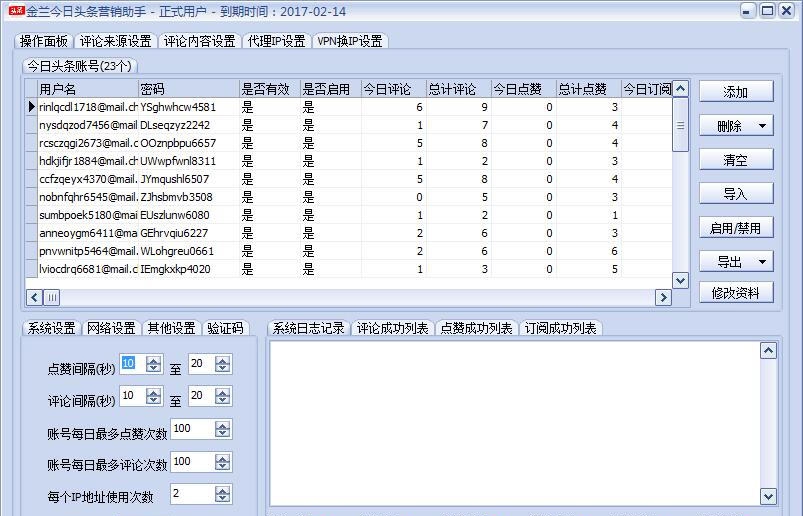Click the 今日点赞 column header
803x516 pixels.
[x=524, y=89]
